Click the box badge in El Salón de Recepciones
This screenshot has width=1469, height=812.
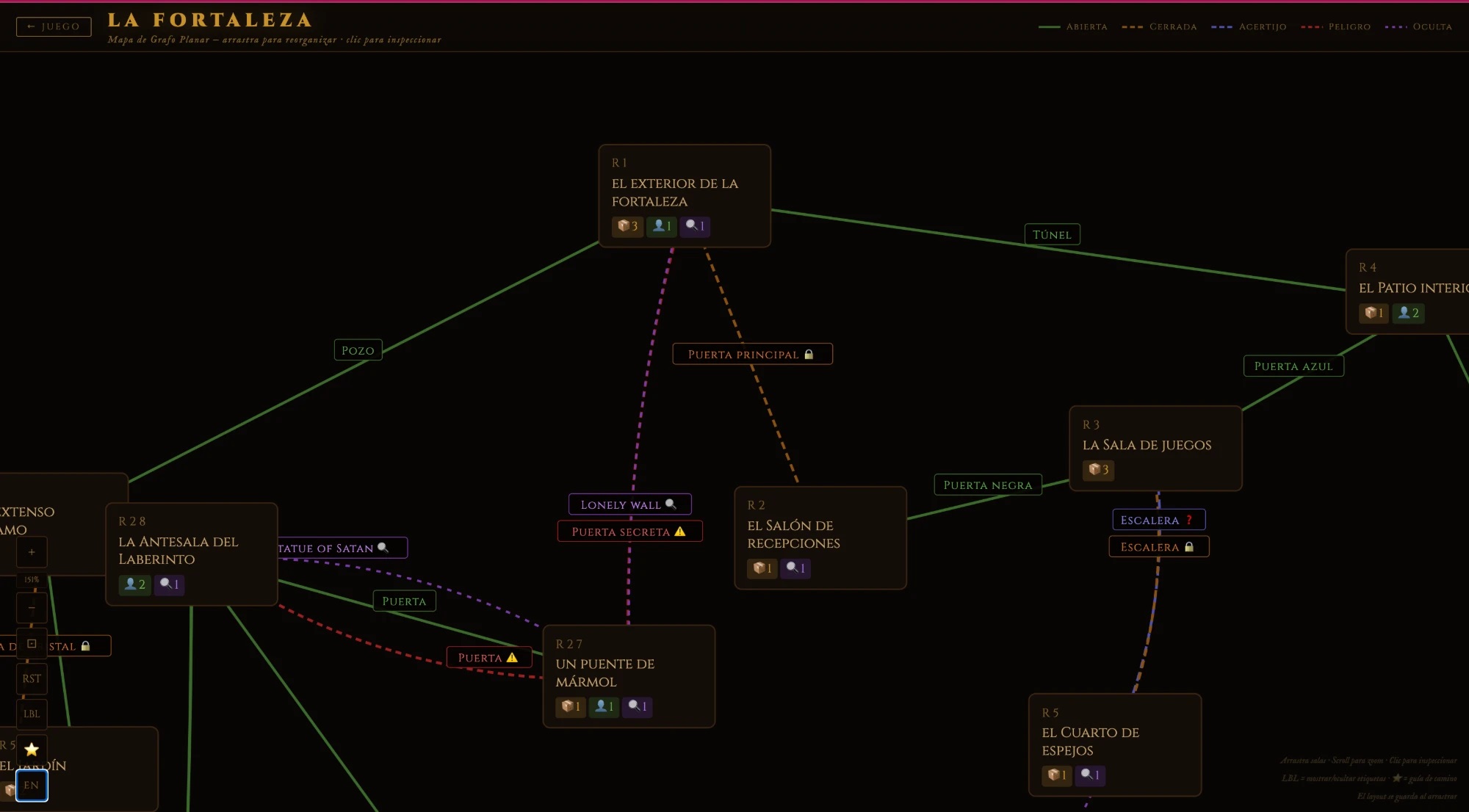pyautogui.click(x=762, y=568)
